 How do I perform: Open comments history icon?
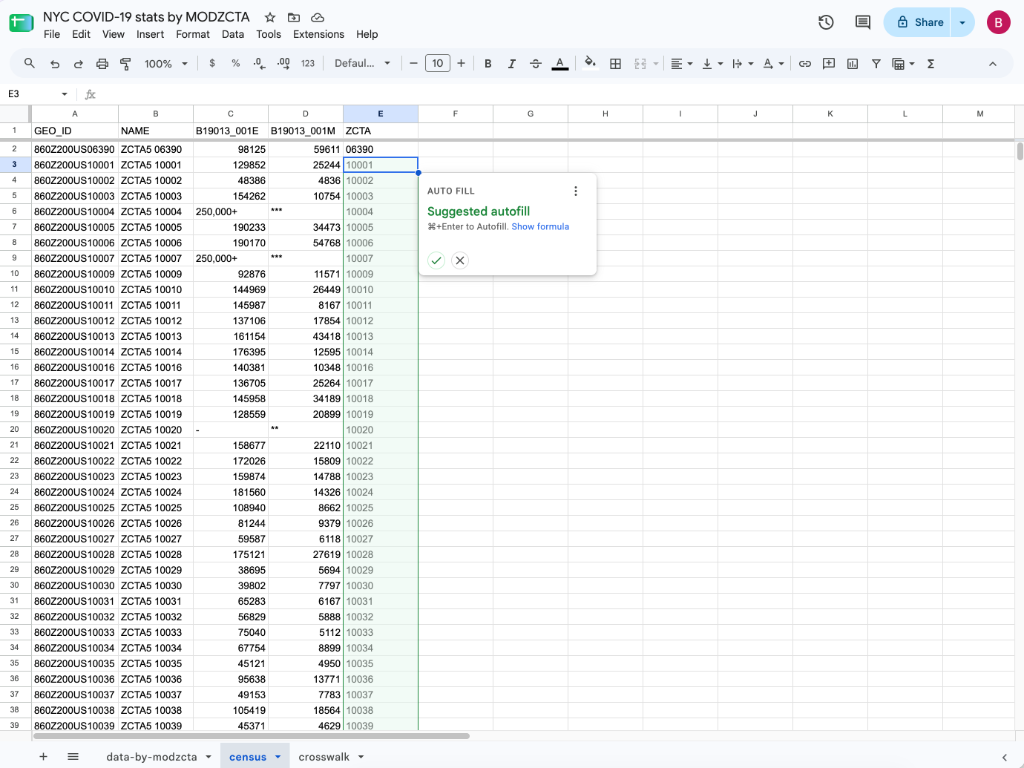pos(863,22)
